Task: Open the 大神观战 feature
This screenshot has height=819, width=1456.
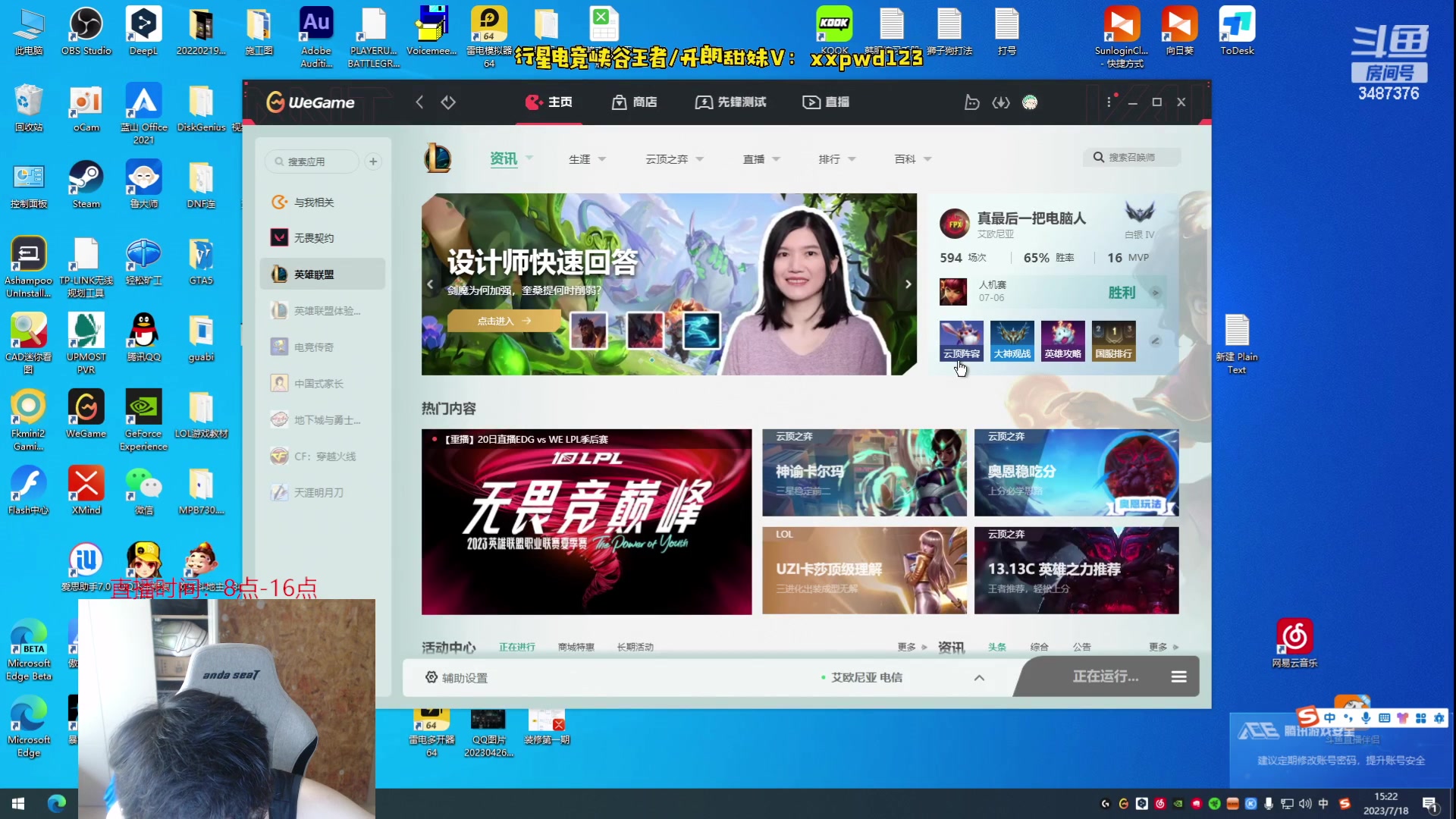Action: pyautogui.click(x=1012, y=340)
